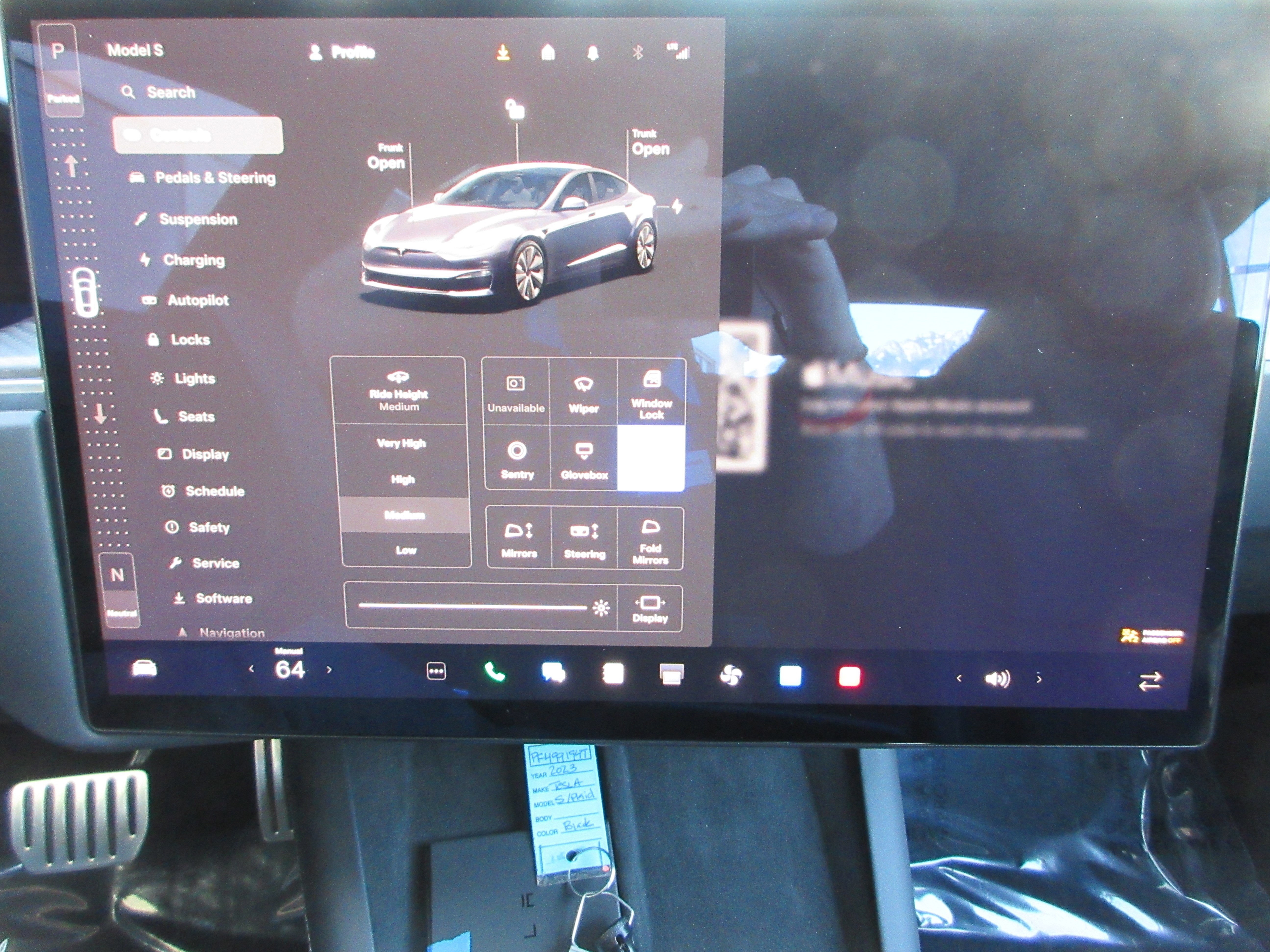Open the Charging settings menu
Image resolution: width=1270 pixels, height=952 pixels.
(194, 260)
